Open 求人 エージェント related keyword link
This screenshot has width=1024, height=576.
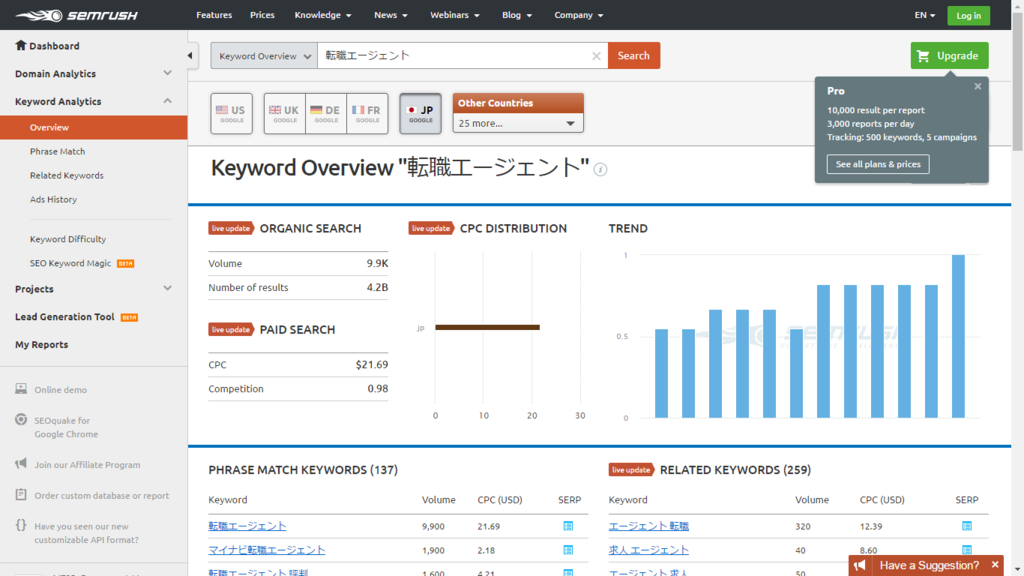coord(648,550)
